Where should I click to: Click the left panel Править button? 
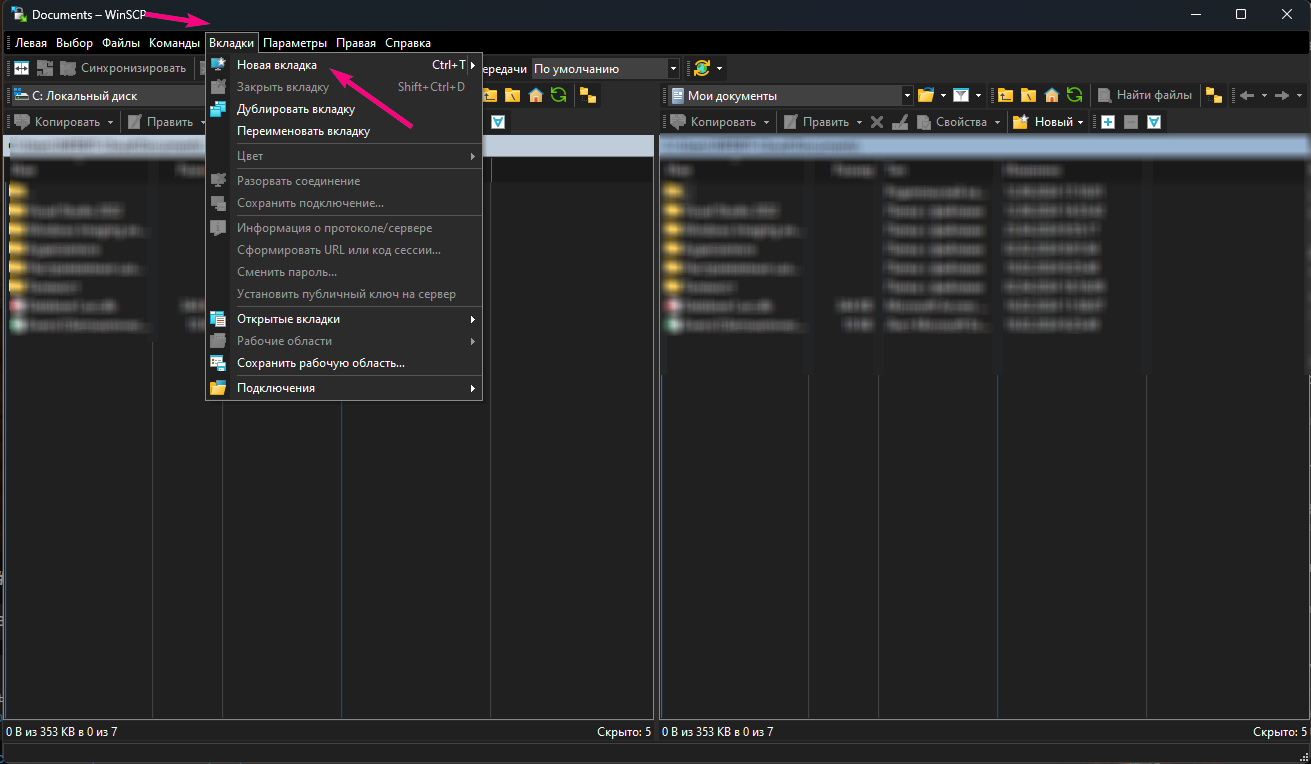point(161,122)
